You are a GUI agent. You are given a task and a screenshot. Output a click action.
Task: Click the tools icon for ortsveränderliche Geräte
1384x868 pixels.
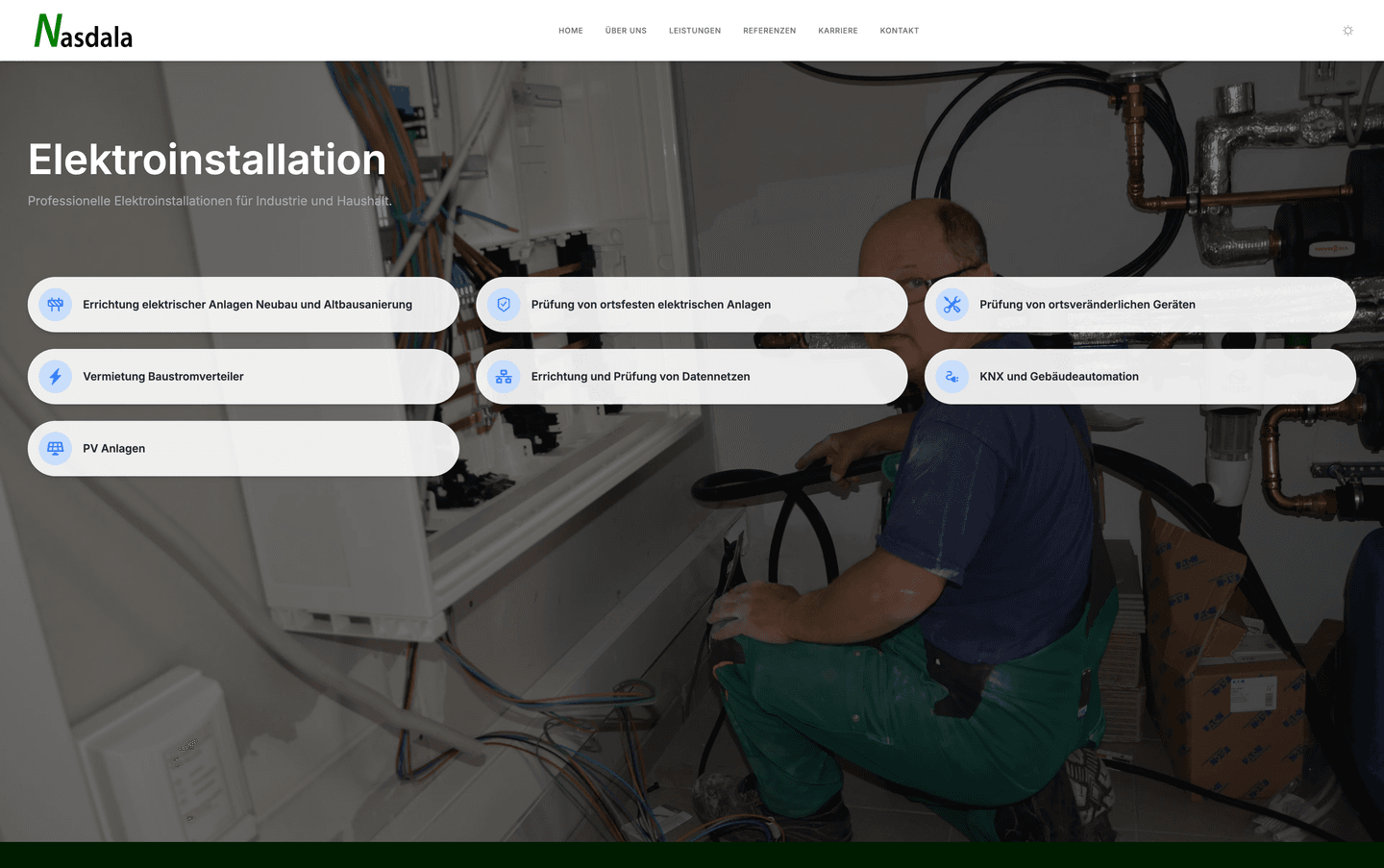(951, 305)
